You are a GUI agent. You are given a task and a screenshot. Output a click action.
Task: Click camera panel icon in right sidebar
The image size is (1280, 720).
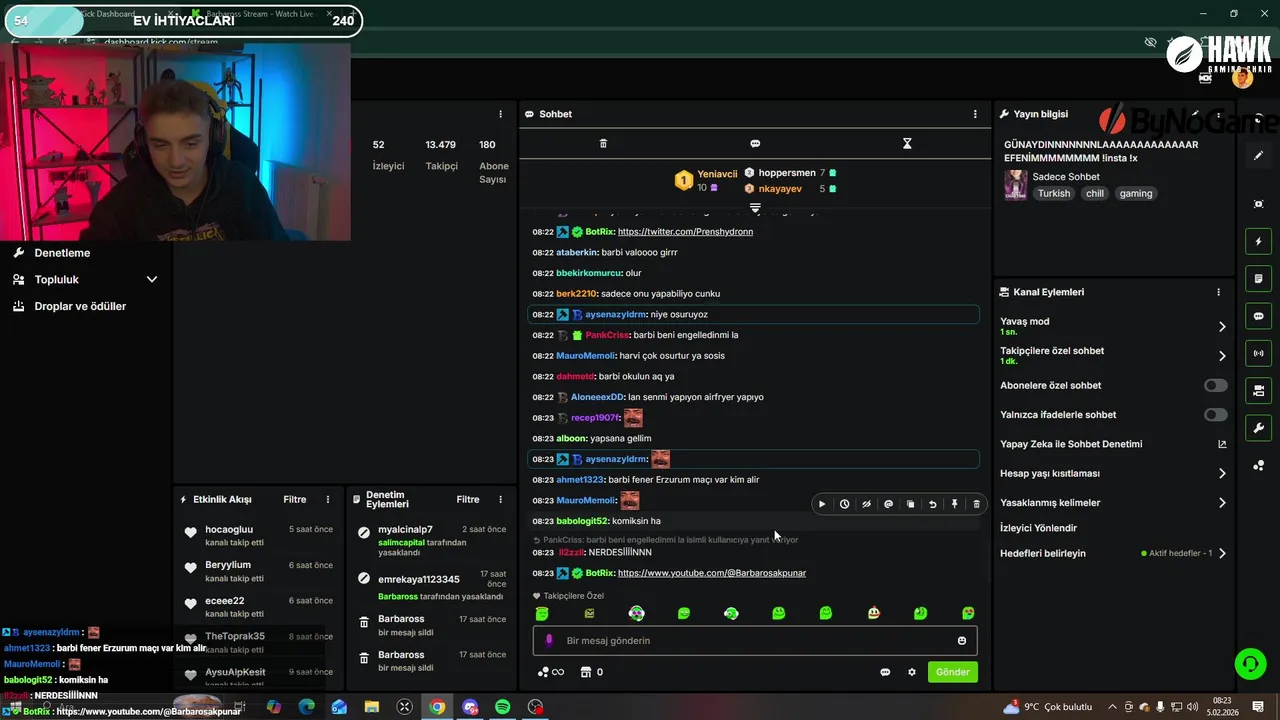(x=1259, y=390)
